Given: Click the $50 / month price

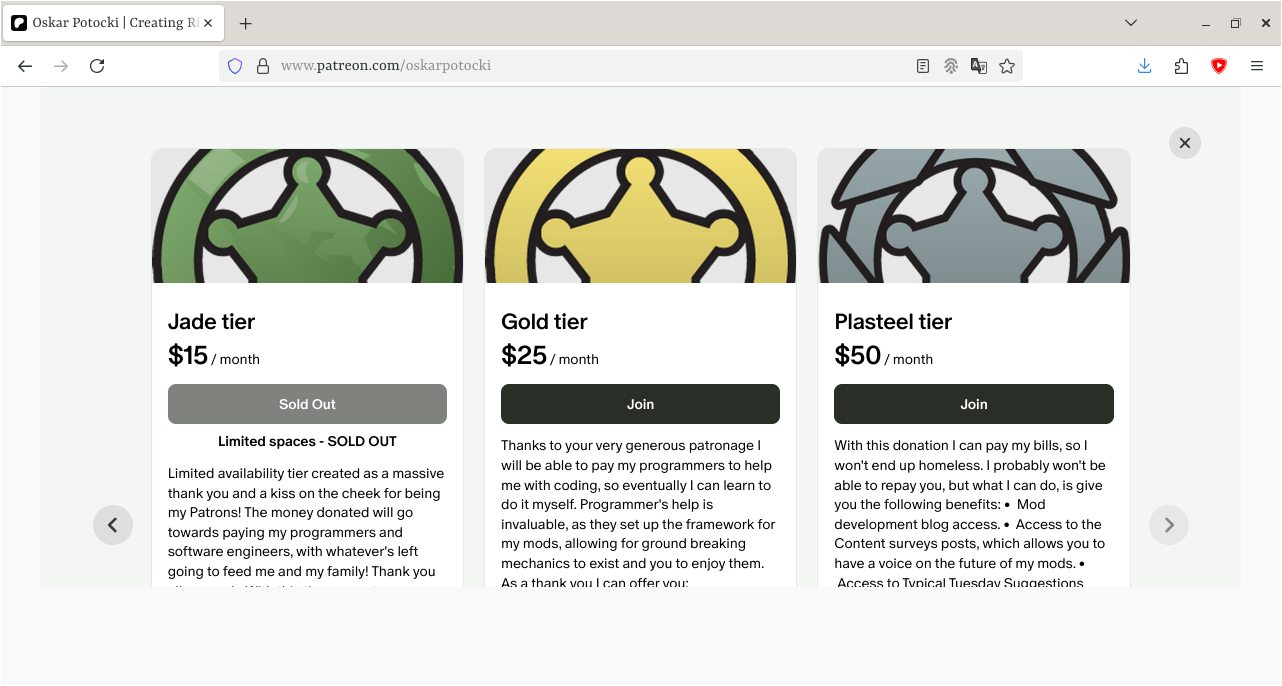Looking at the screenshot, I should [x=884, y=356].
